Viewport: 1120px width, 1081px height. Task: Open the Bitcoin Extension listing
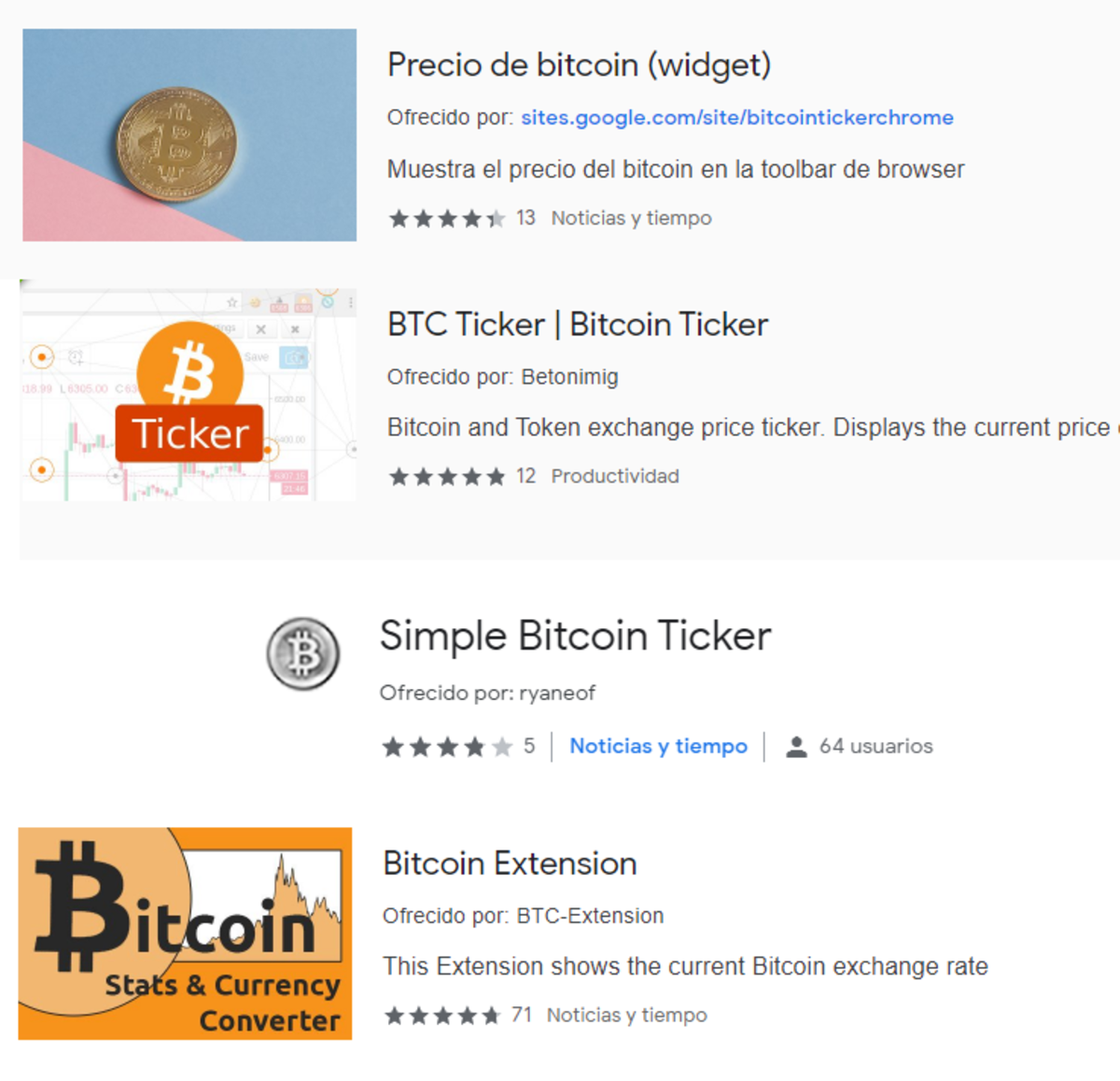click(509, 863)
